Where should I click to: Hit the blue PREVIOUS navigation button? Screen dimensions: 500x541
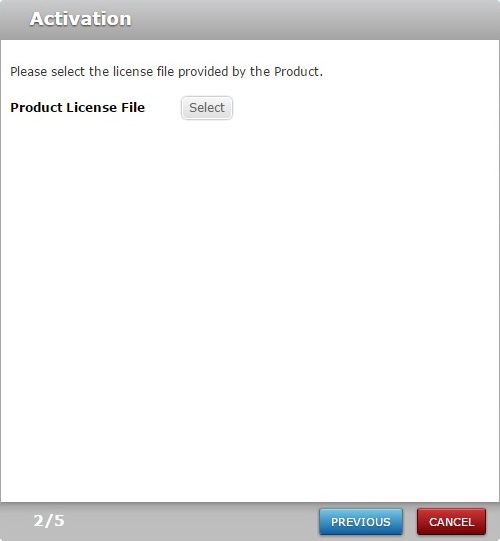click(x=361, y=522)
